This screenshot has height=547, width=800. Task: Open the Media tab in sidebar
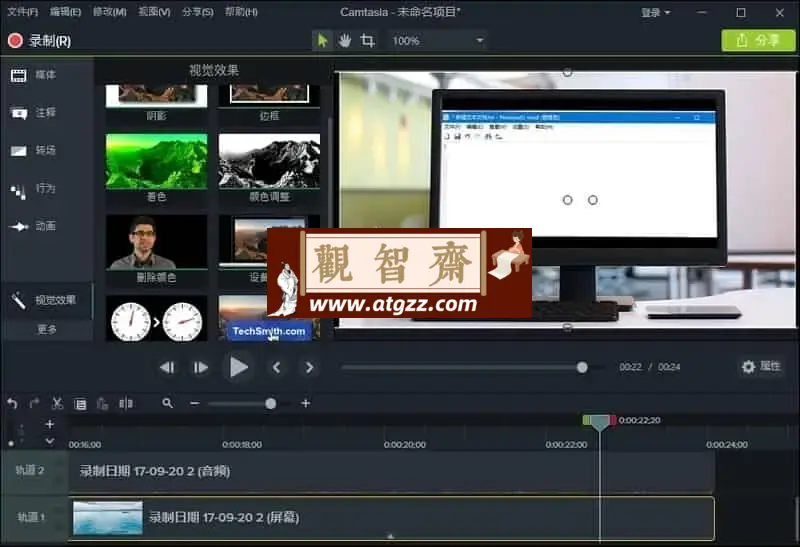click(x=34, y=76)
